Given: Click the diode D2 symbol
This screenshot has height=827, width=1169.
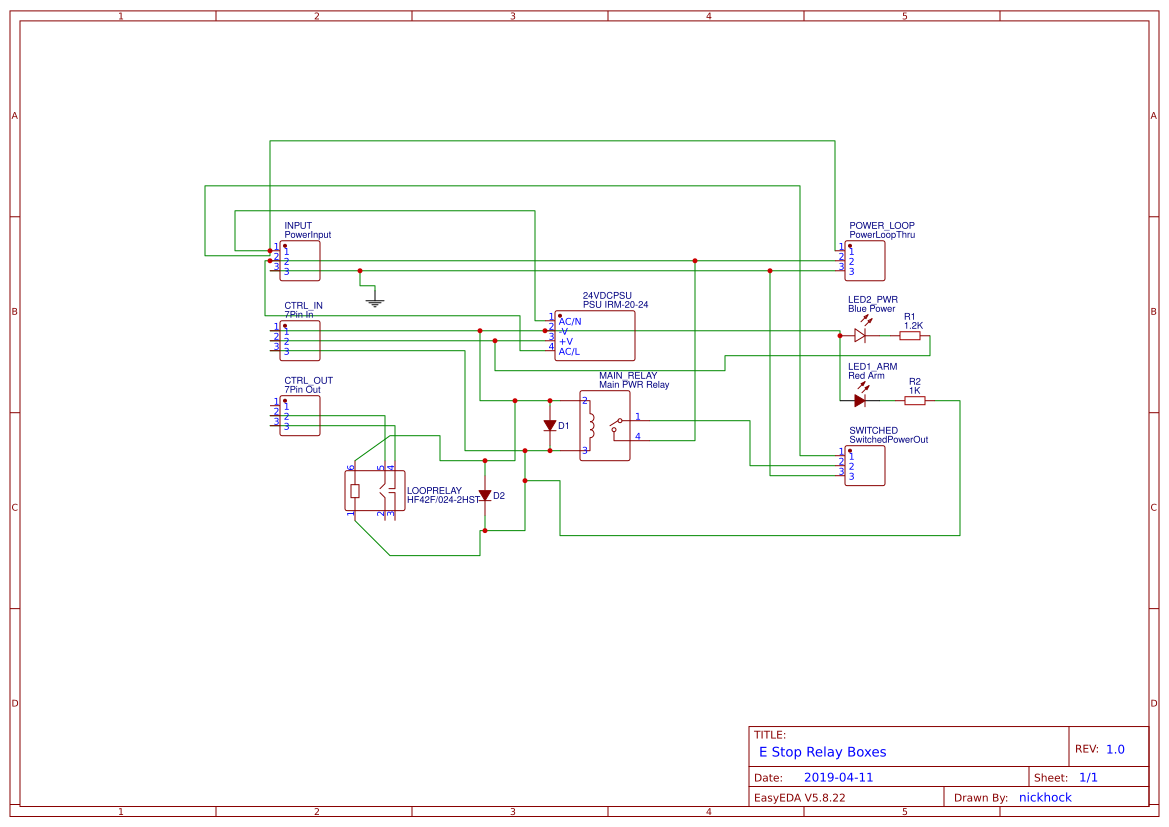Looking at the screenshot, I should [x=486, y=495].
